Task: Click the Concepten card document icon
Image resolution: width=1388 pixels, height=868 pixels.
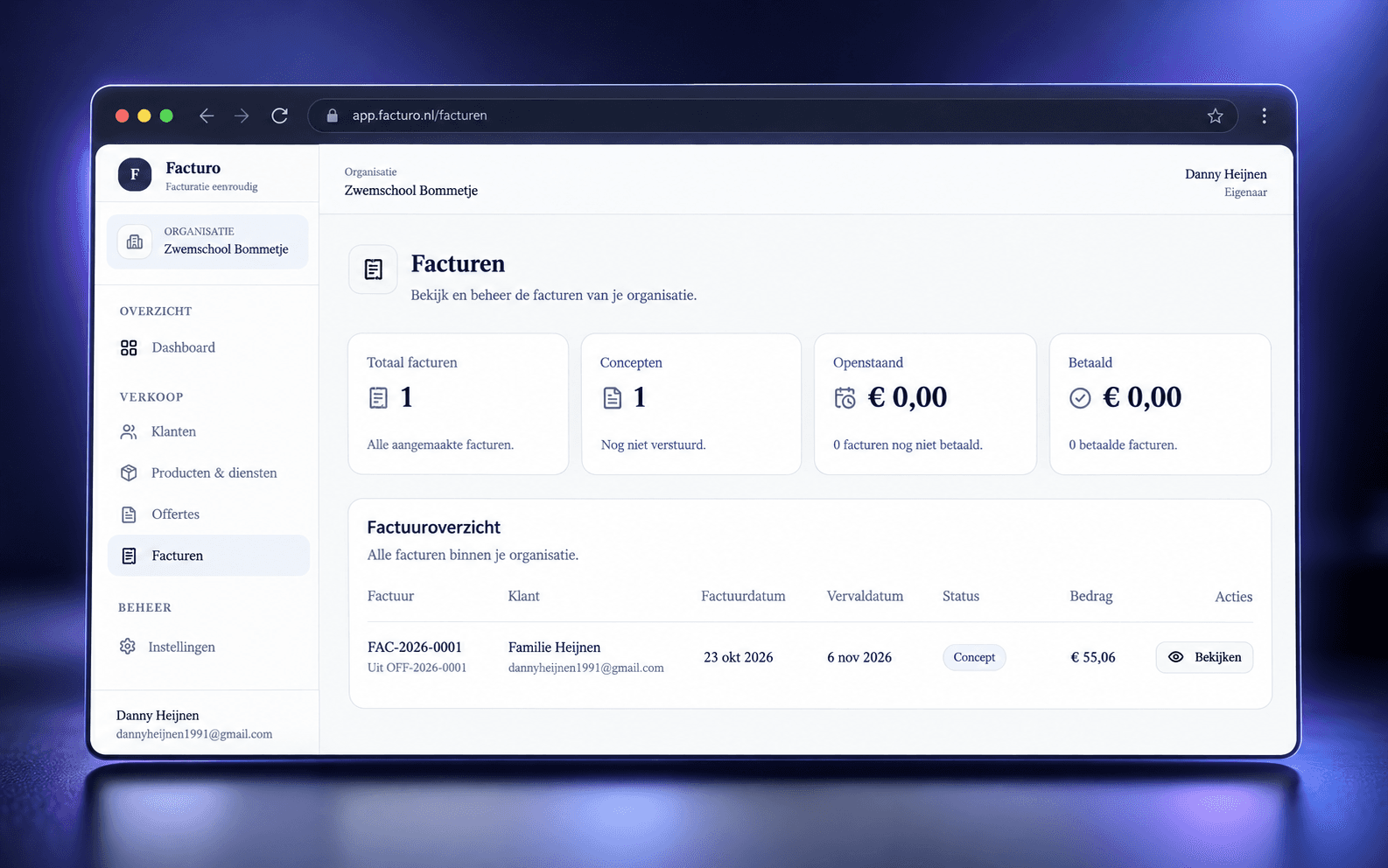Action: pos(613,398)
